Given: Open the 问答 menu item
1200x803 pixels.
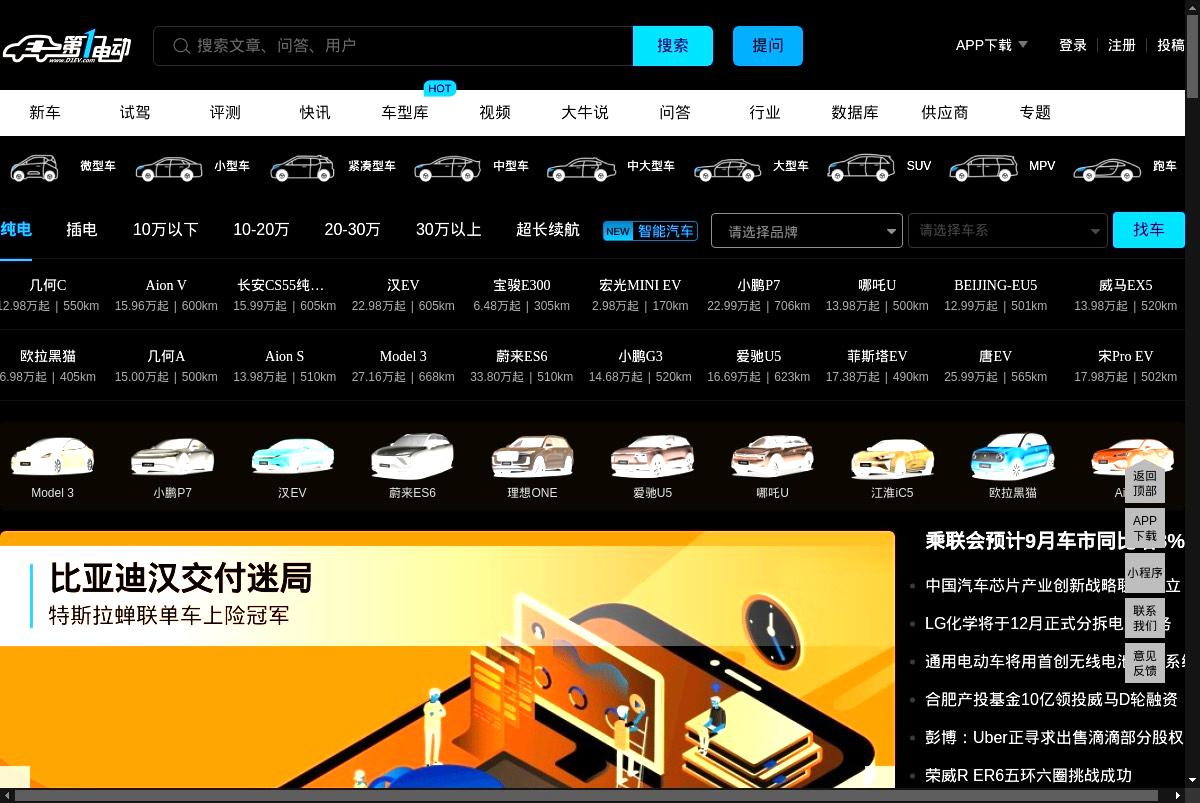Looking at the screenshot, I should (675, 113).
